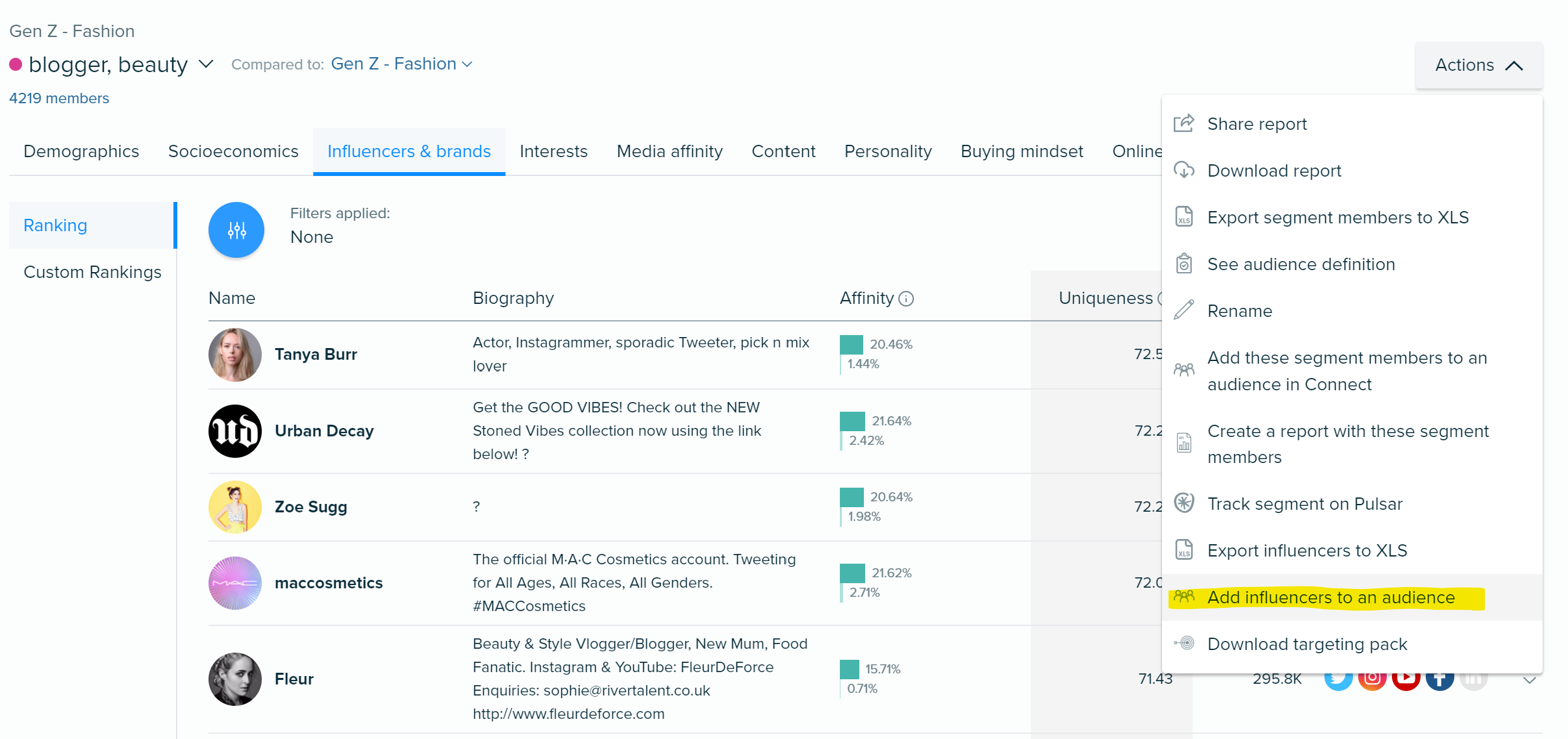1568x739 pixels.
Task: Click the Biography column header
Action: point(513,298)
